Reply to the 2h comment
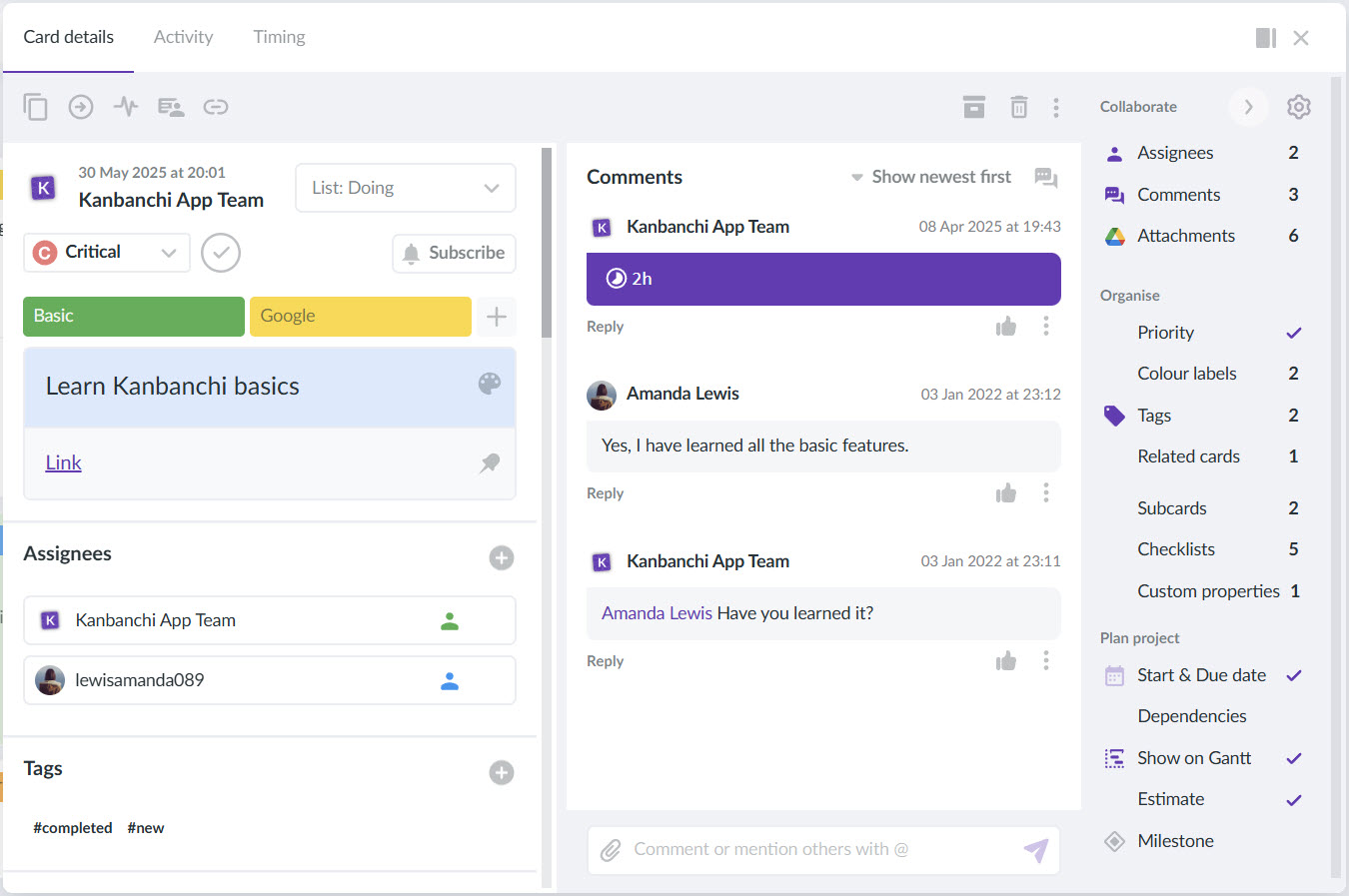 click(605, 327)
